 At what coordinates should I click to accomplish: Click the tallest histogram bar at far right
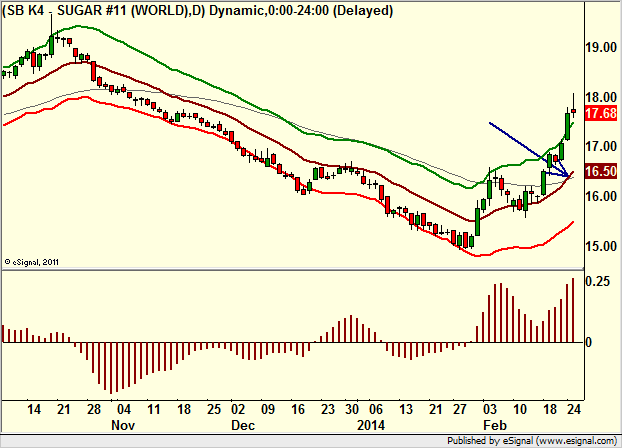573,310
